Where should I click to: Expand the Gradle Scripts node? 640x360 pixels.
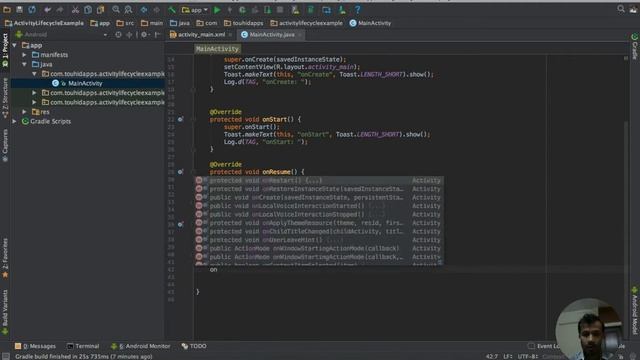click(x=15, y=121)
